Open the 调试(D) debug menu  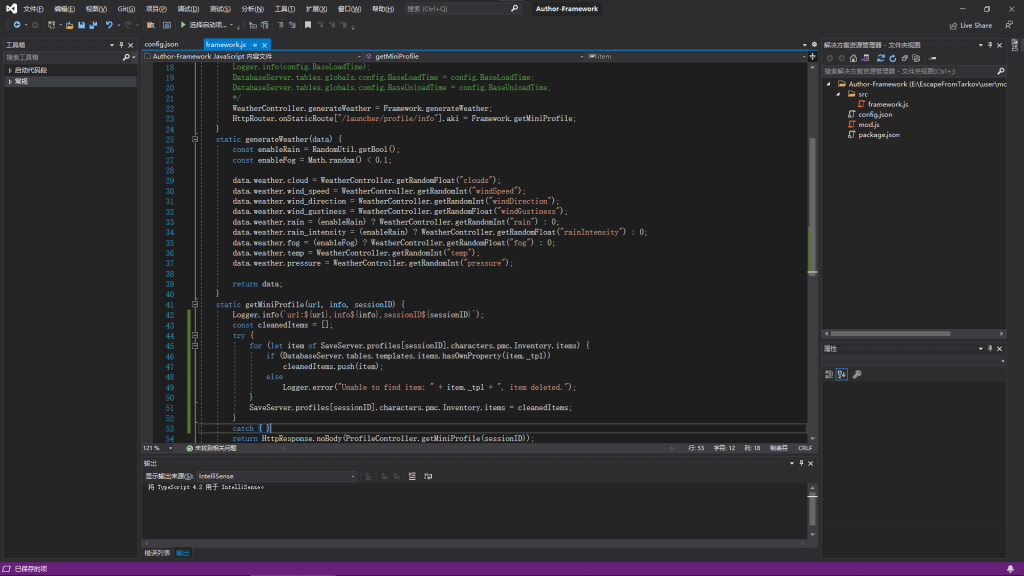tap(188, 9)
